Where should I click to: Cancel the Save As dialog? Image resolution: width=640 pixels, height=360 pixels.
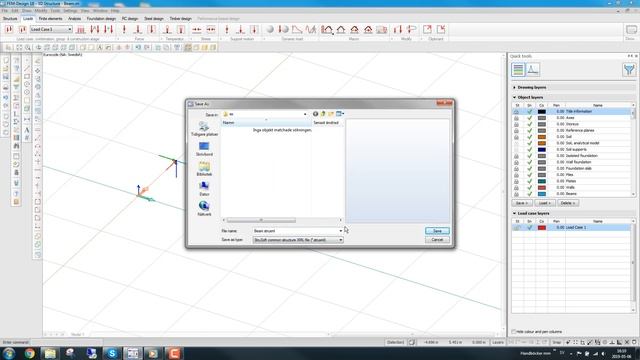click(437, 240)
